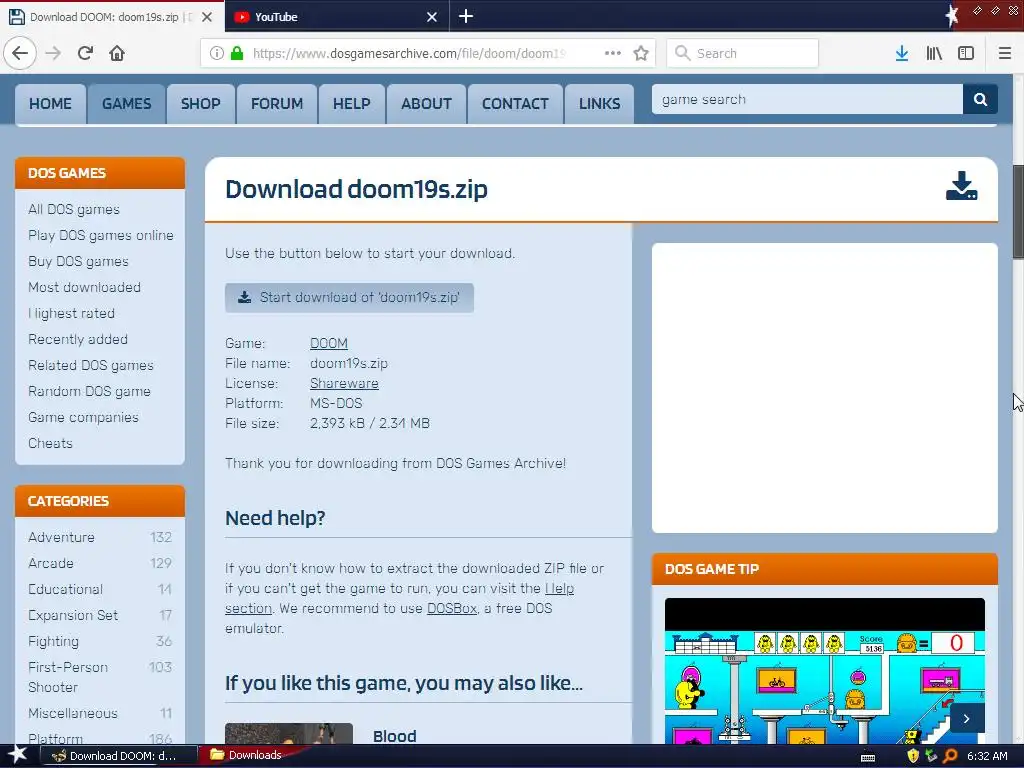Open the Firefox hamburger menu
This screenshot has width=1024, height=768.
(x=1005, y=54)
